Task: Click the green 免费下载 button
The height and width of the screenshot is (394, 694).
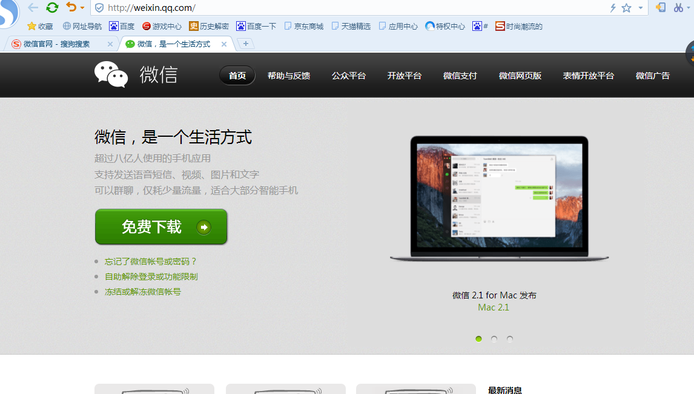Action: pyautogui.click(x=161, y=227)
